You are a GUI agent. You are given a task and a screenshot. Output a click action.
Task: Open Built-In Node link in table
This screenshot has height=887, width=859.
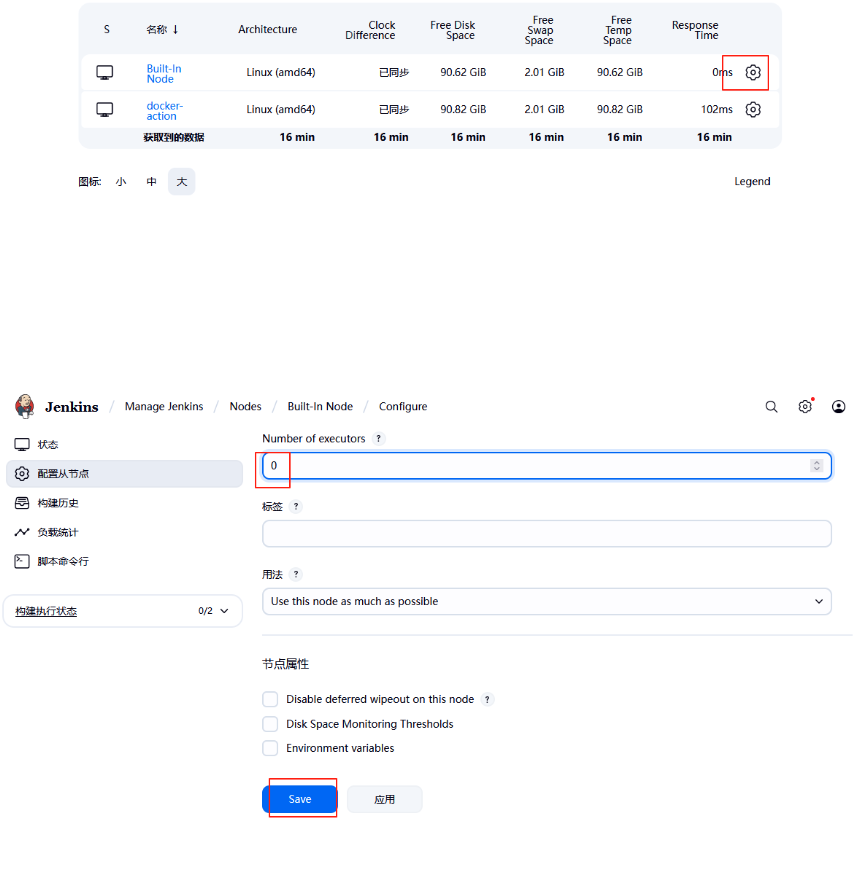164,74
